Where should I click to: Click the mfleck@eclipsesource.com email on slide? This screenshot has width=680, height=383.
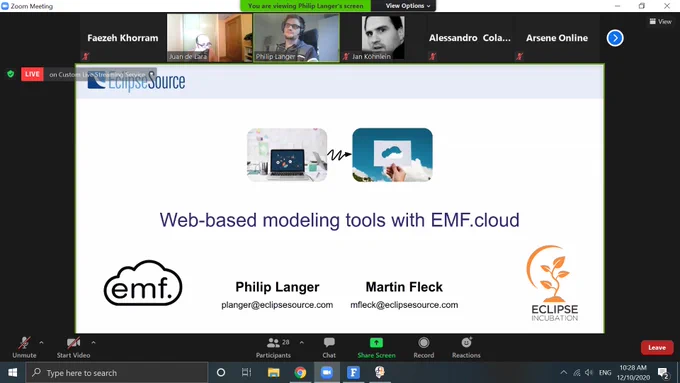(x=404, y=305)
